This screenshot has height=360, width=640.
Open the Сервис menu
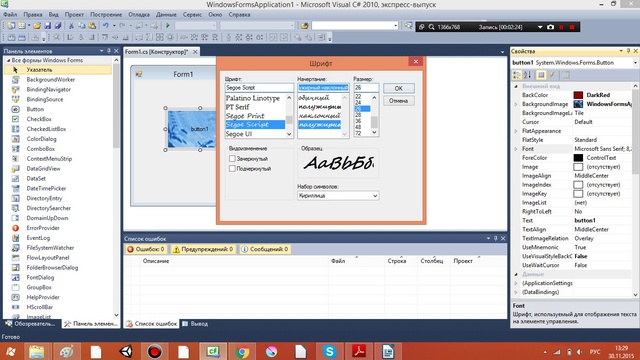(192, 15)
